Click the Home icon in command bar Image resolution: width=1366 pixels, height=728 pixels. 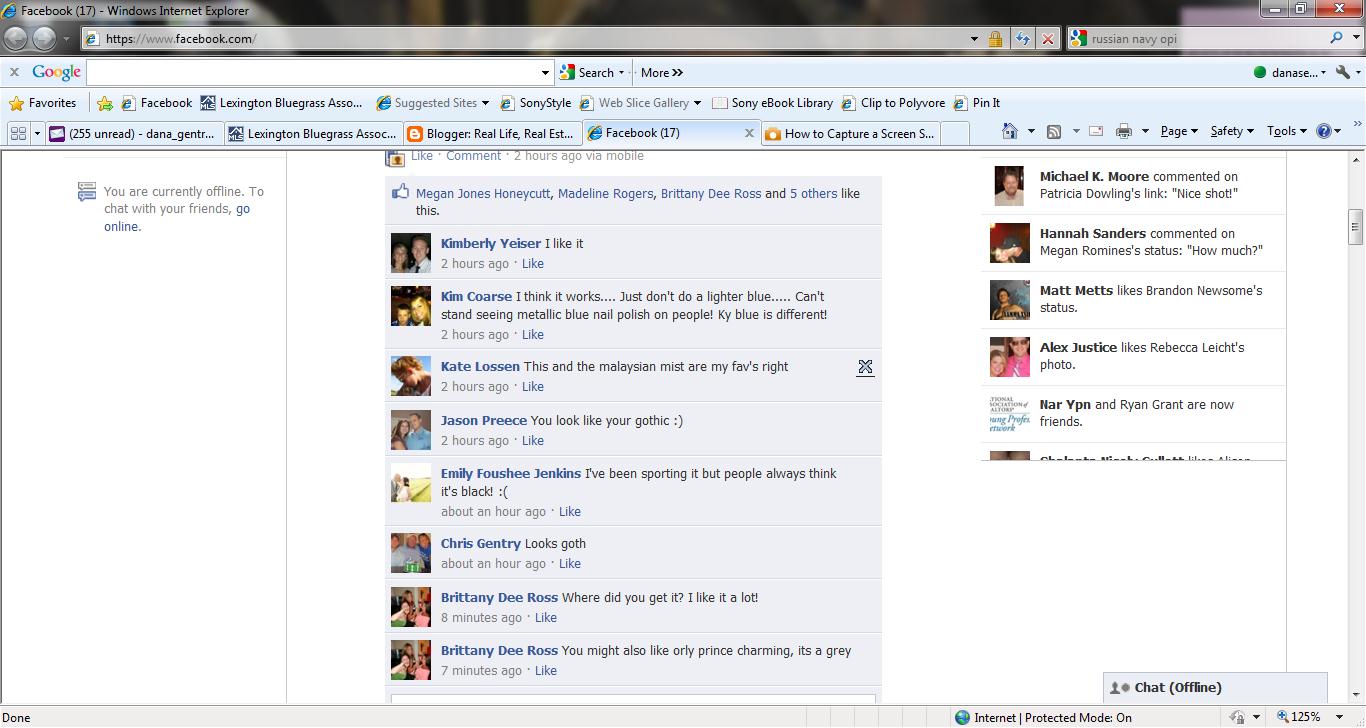tap(1009, 131)
